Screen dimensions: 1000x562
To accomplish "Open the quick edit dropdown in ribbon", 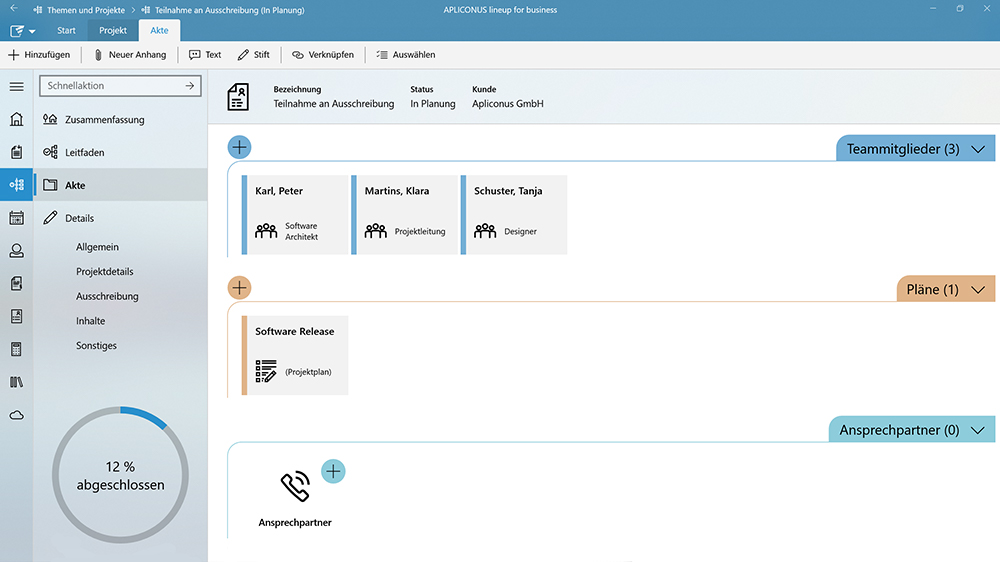I will pyautogui.click(x=22, y=31).
